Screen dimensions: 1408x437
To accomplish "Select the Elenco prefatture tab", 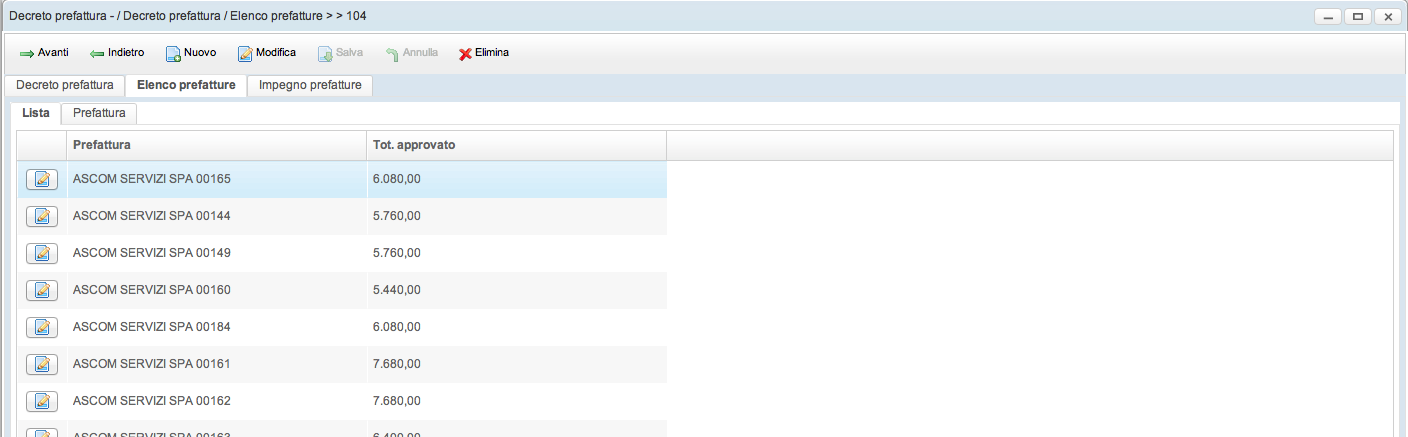I will coord(186,86).
